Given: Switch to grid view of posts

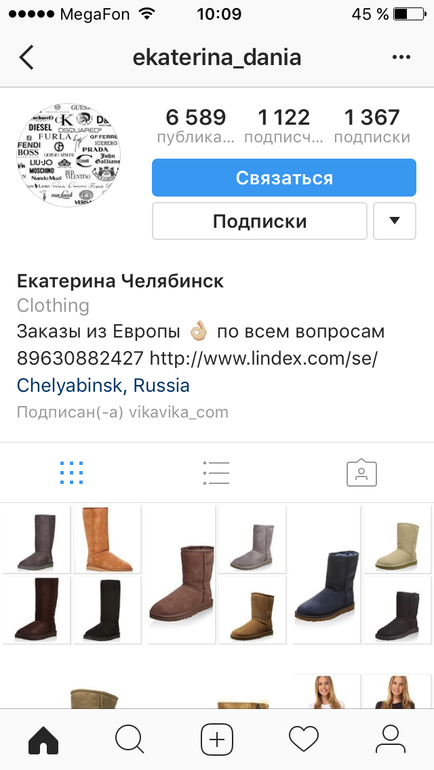Looking at the screenshot, I should pos(72,473).
